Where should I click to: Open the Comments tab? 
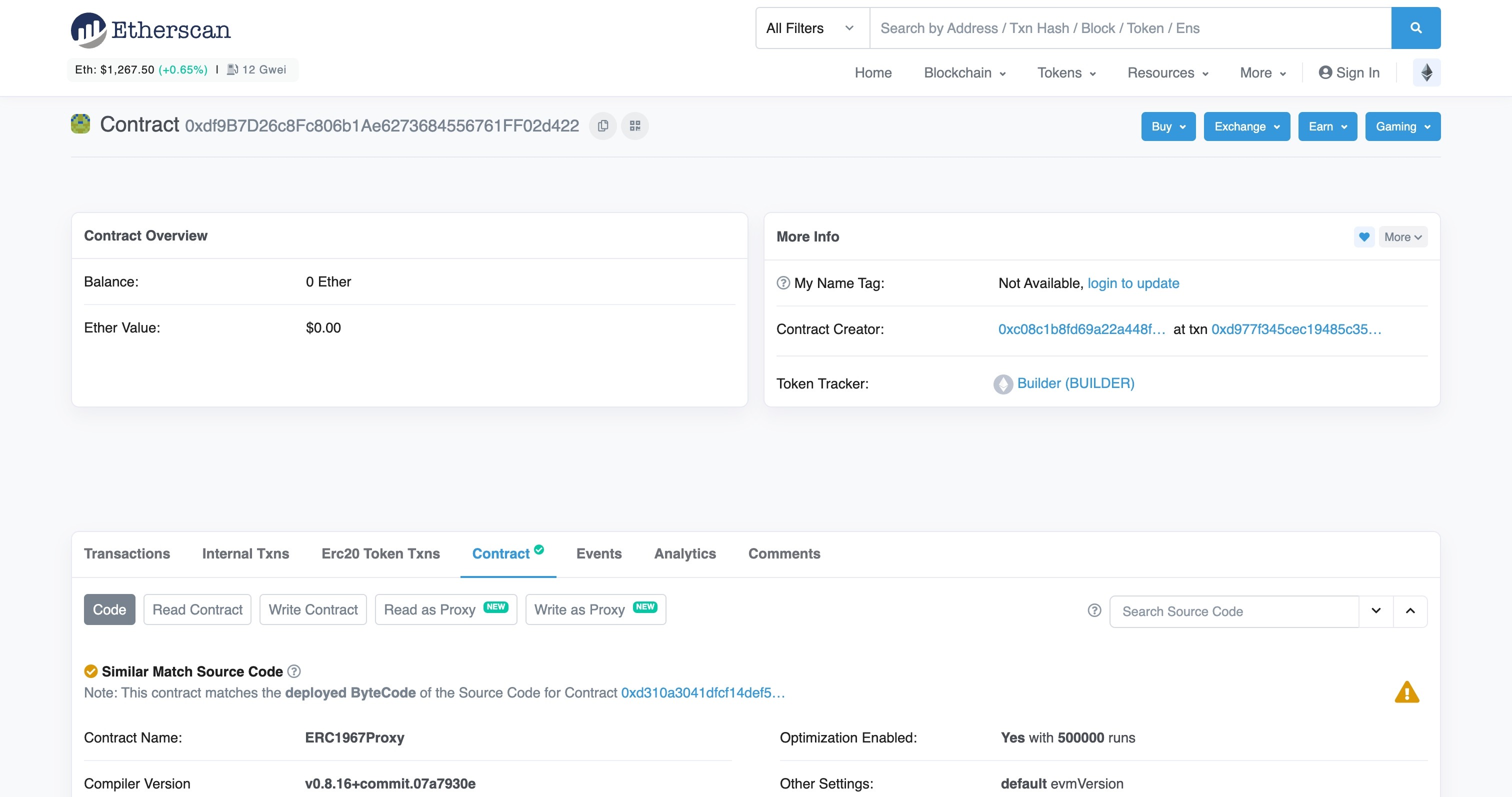pyautogui.click(x=784, y=553)
